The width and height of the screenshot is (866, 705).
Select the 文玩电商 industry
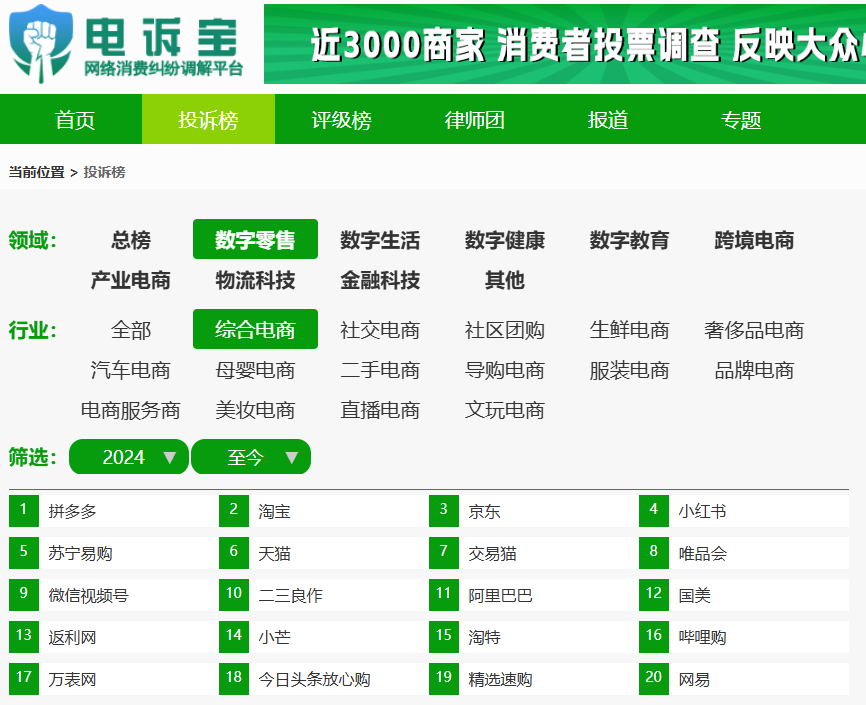click(505, 410)
